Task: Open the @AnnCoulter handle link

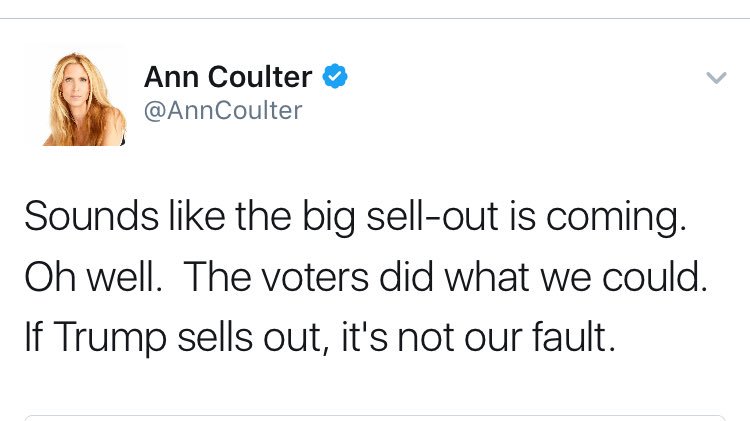Action: (x=222, y=110)
